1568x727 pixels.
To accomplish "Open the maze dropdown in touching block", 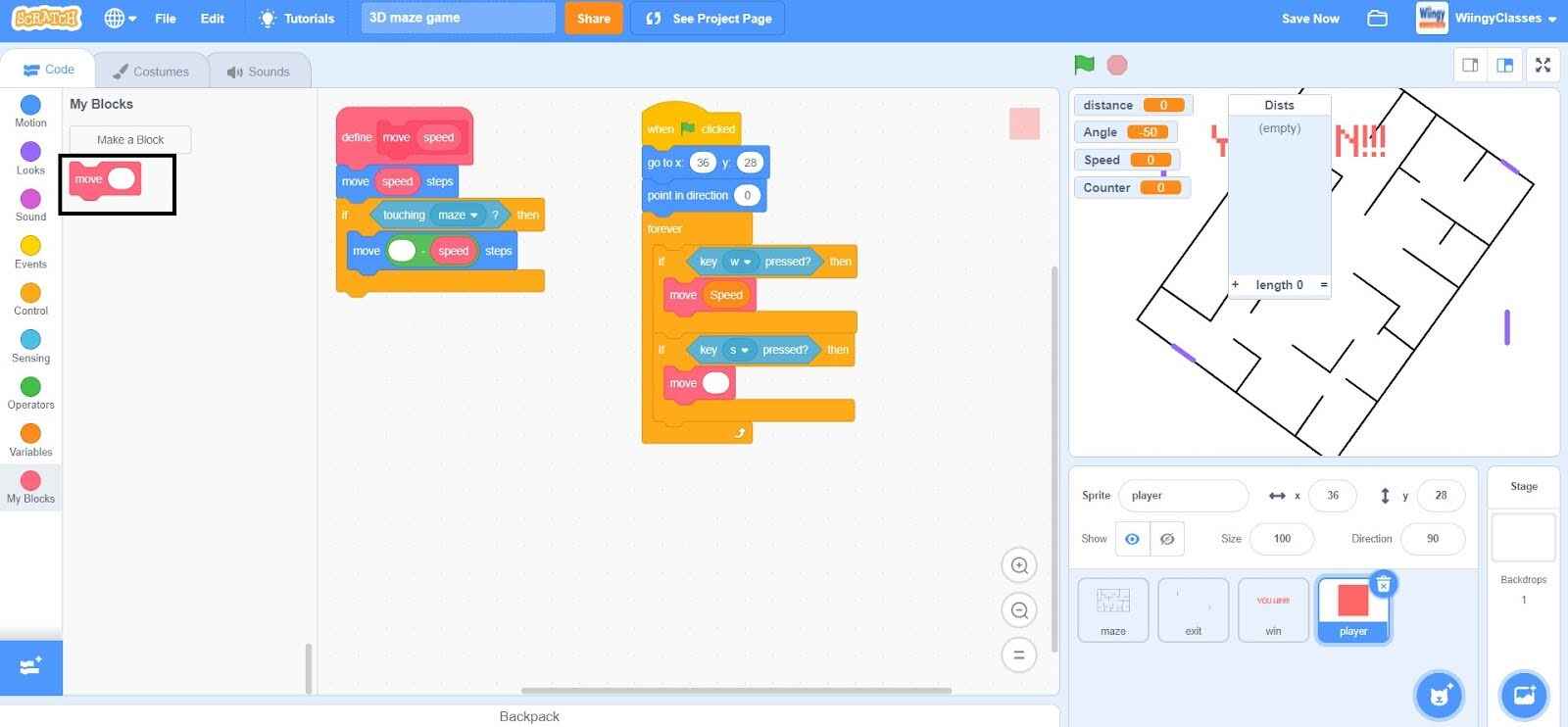I will [x=459, y=216].
